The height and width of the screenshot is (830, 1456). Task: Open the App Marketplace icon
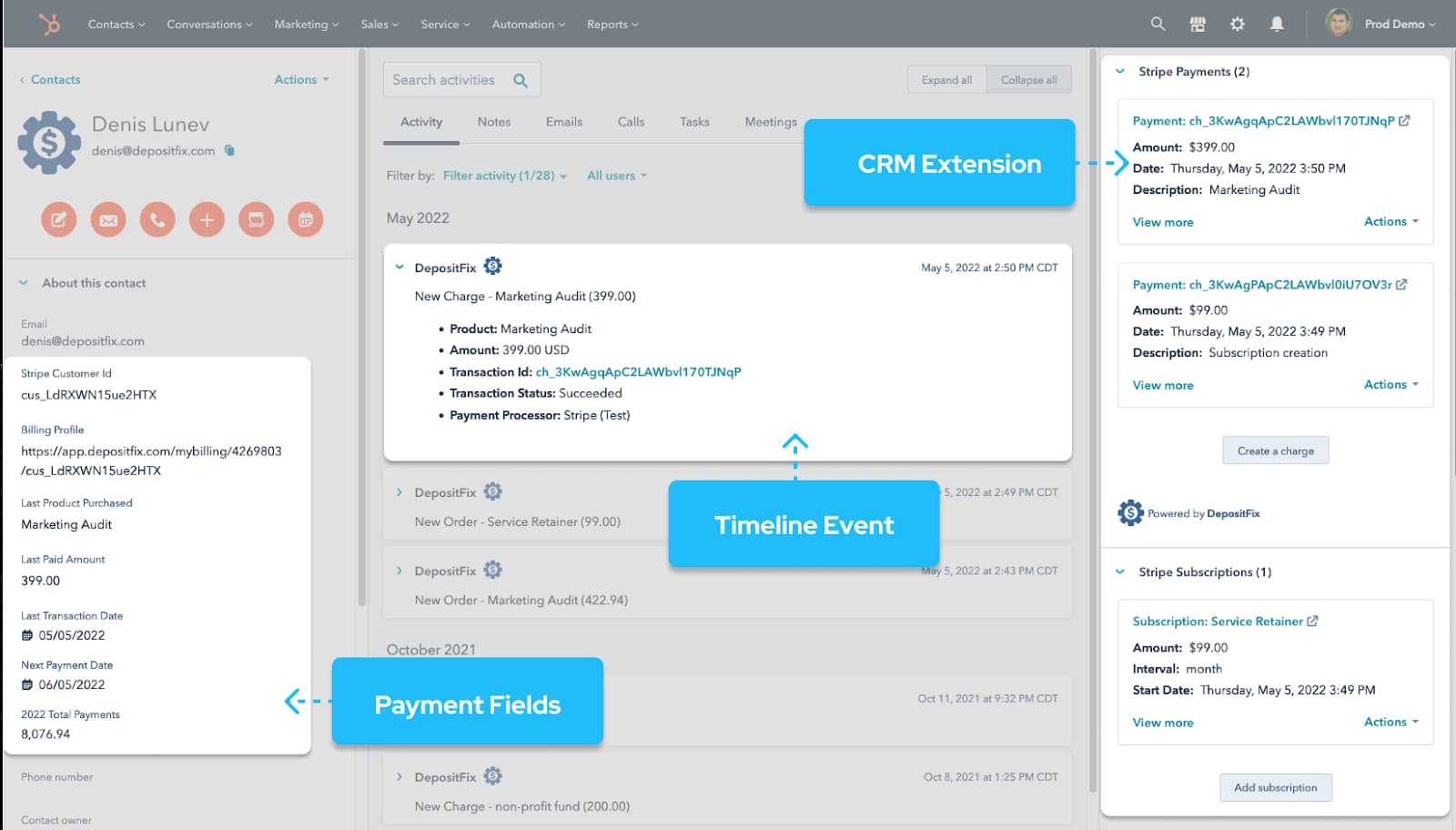[x=1197, y=24]
